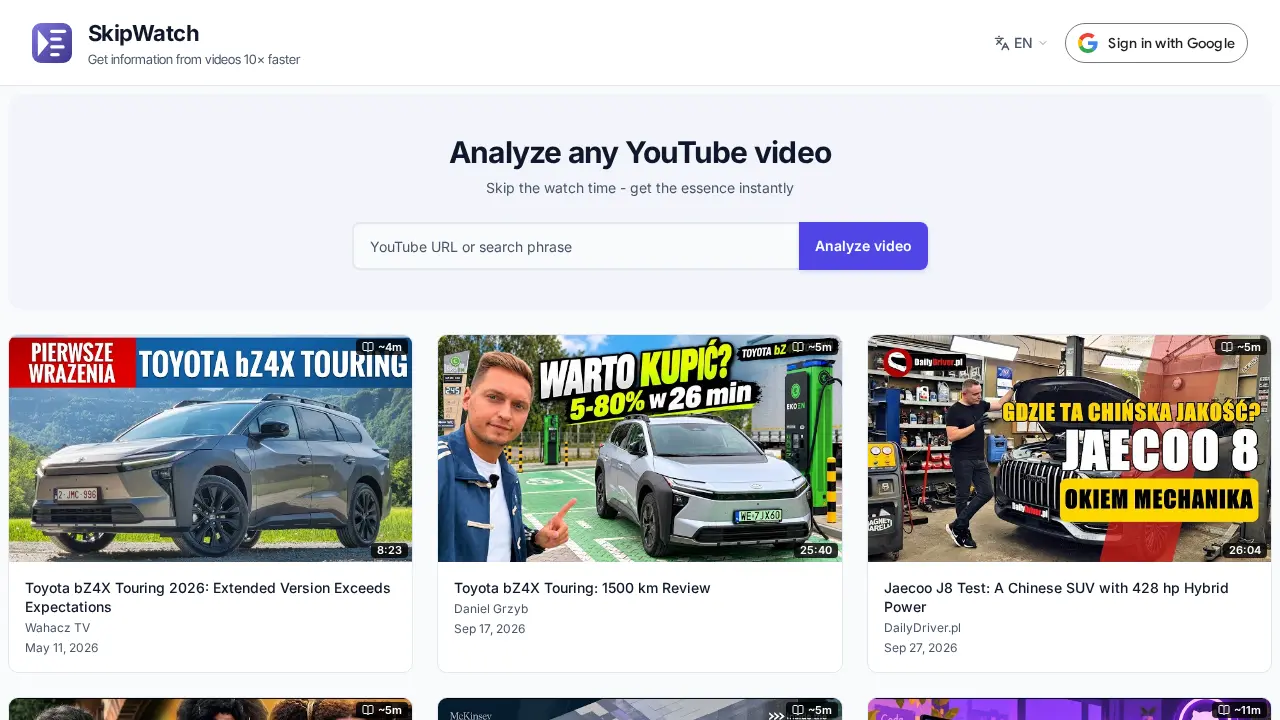This screenshot has height=720, width=1280.
Task: Click channel name Wahacz TV
Action: click(57, 628)
